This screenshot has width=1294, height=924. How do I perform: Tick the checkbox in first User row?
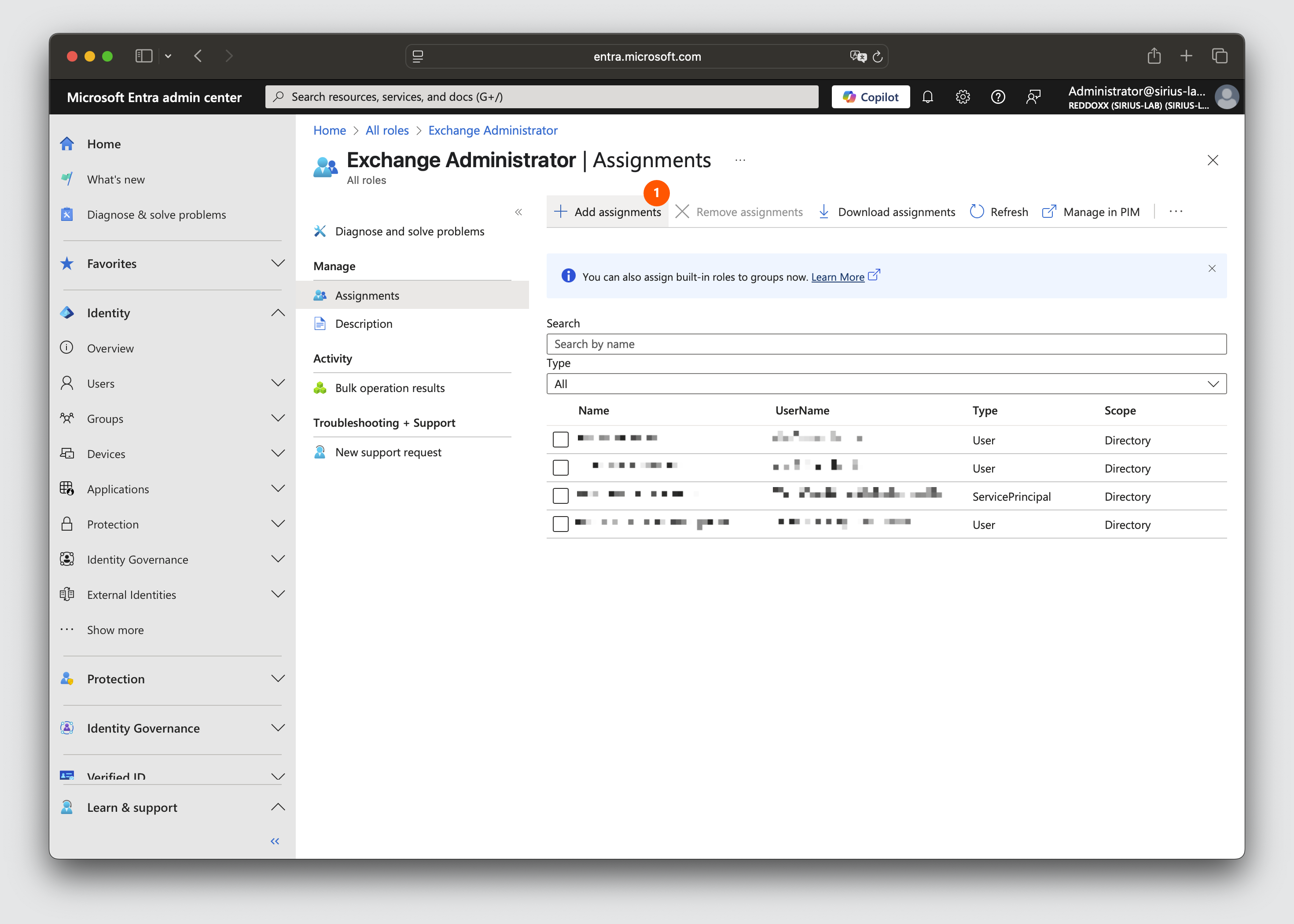tap(560, 440)
